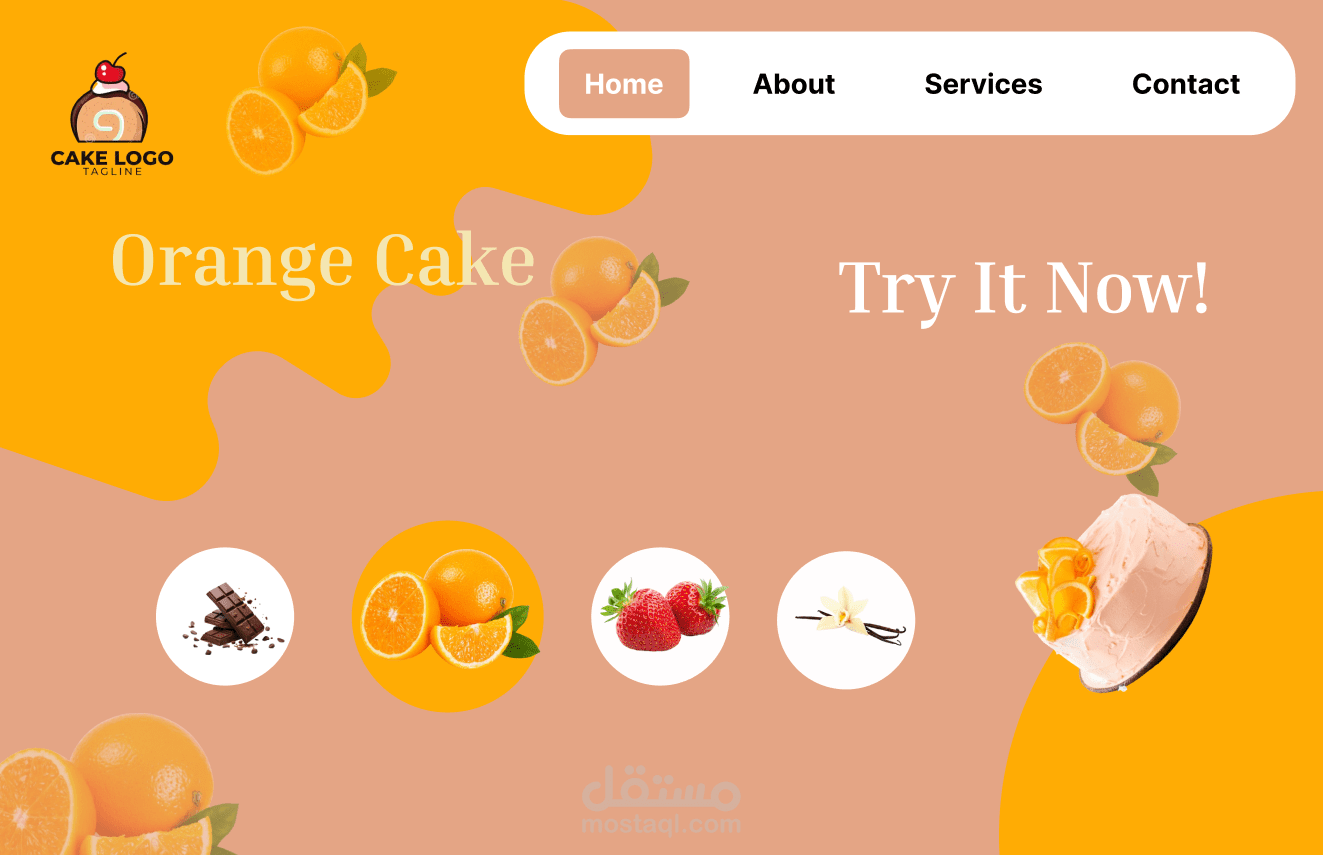Go to the About page
This screenshot has height=855, width=1323.
[794, 84]
